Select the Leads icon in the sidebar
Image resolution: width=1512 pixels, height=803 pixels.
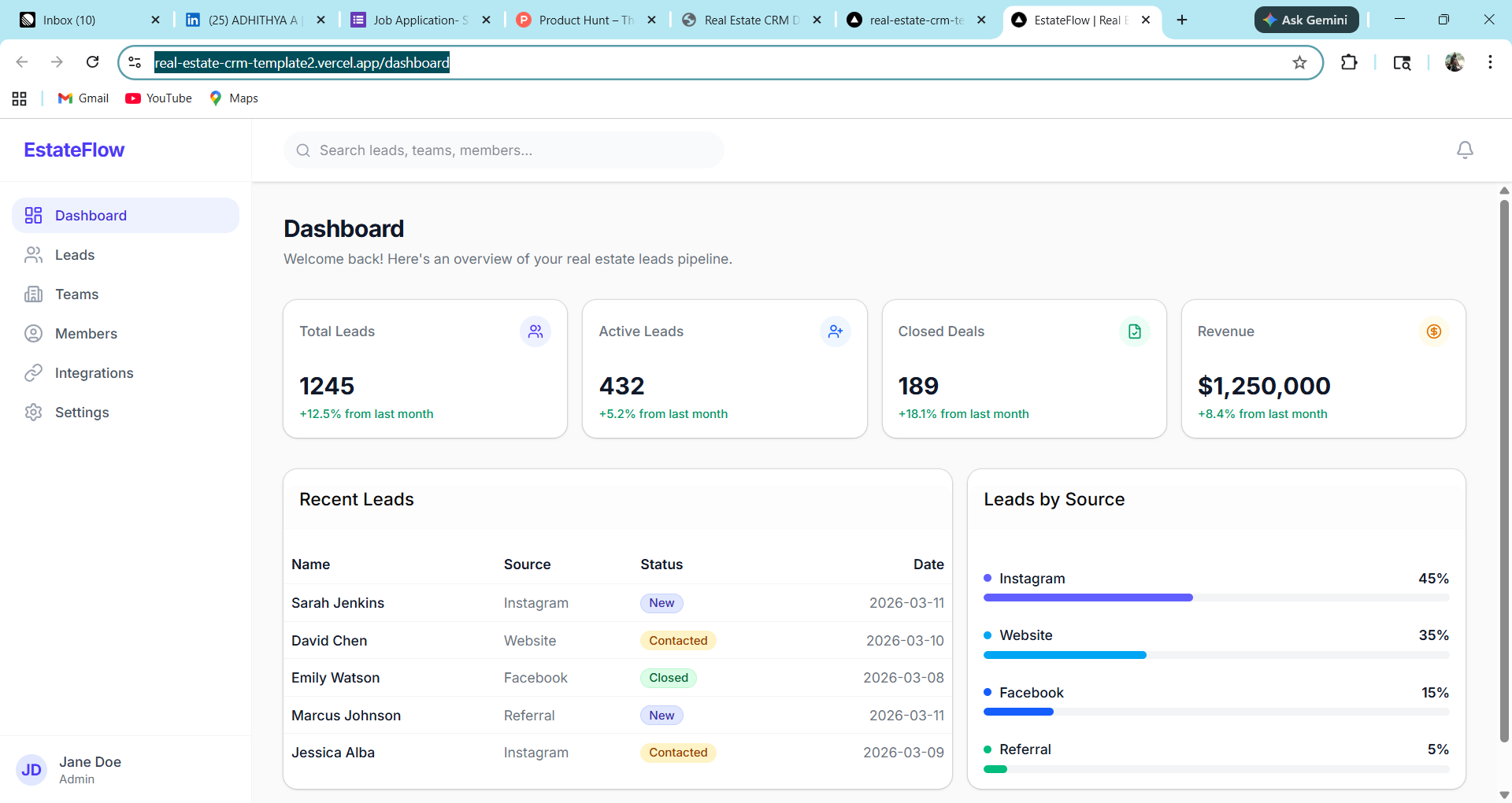point(33,254)
